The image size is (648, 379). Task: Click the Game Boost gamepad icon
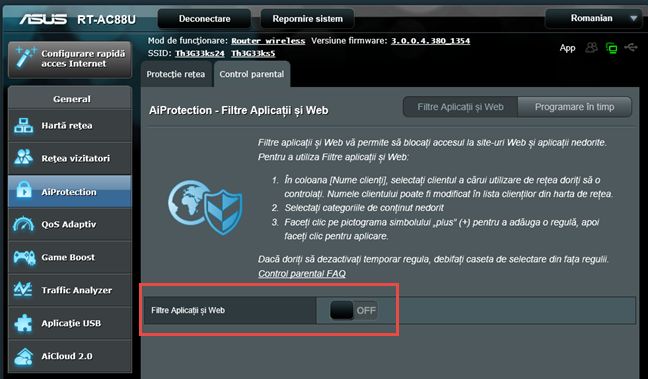click(24, 257)
